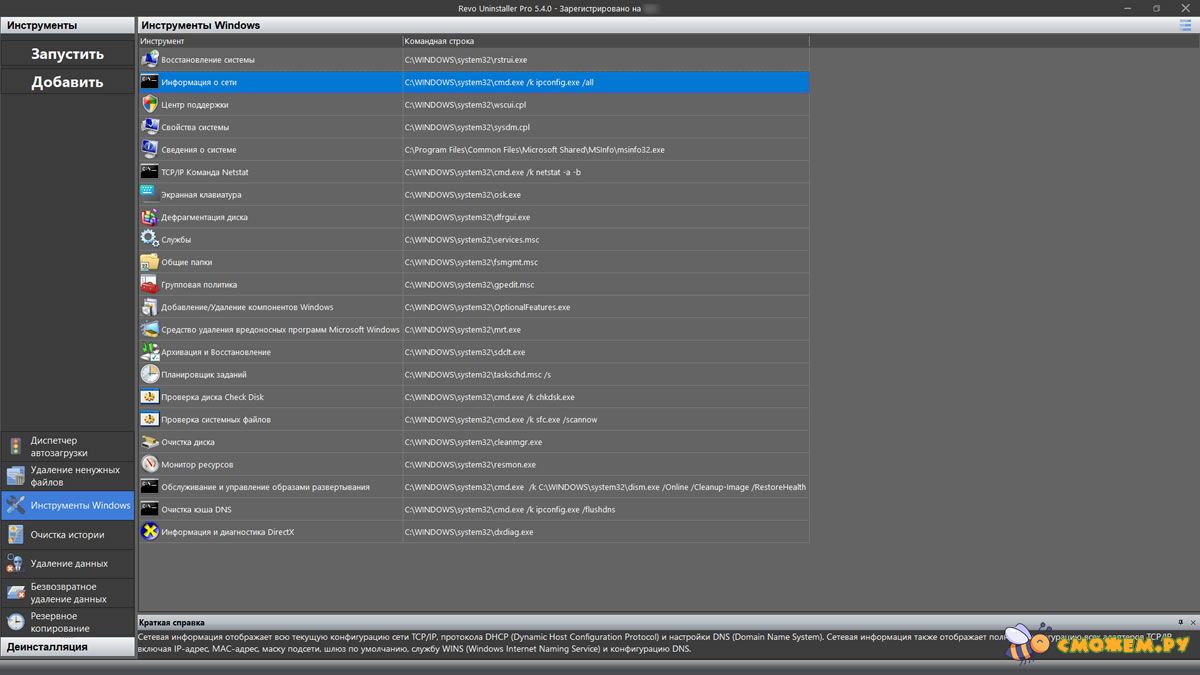Click the DirectX diagnostics icon
Viewport: 1200px width, 675px height.
[x=149, y=532]
